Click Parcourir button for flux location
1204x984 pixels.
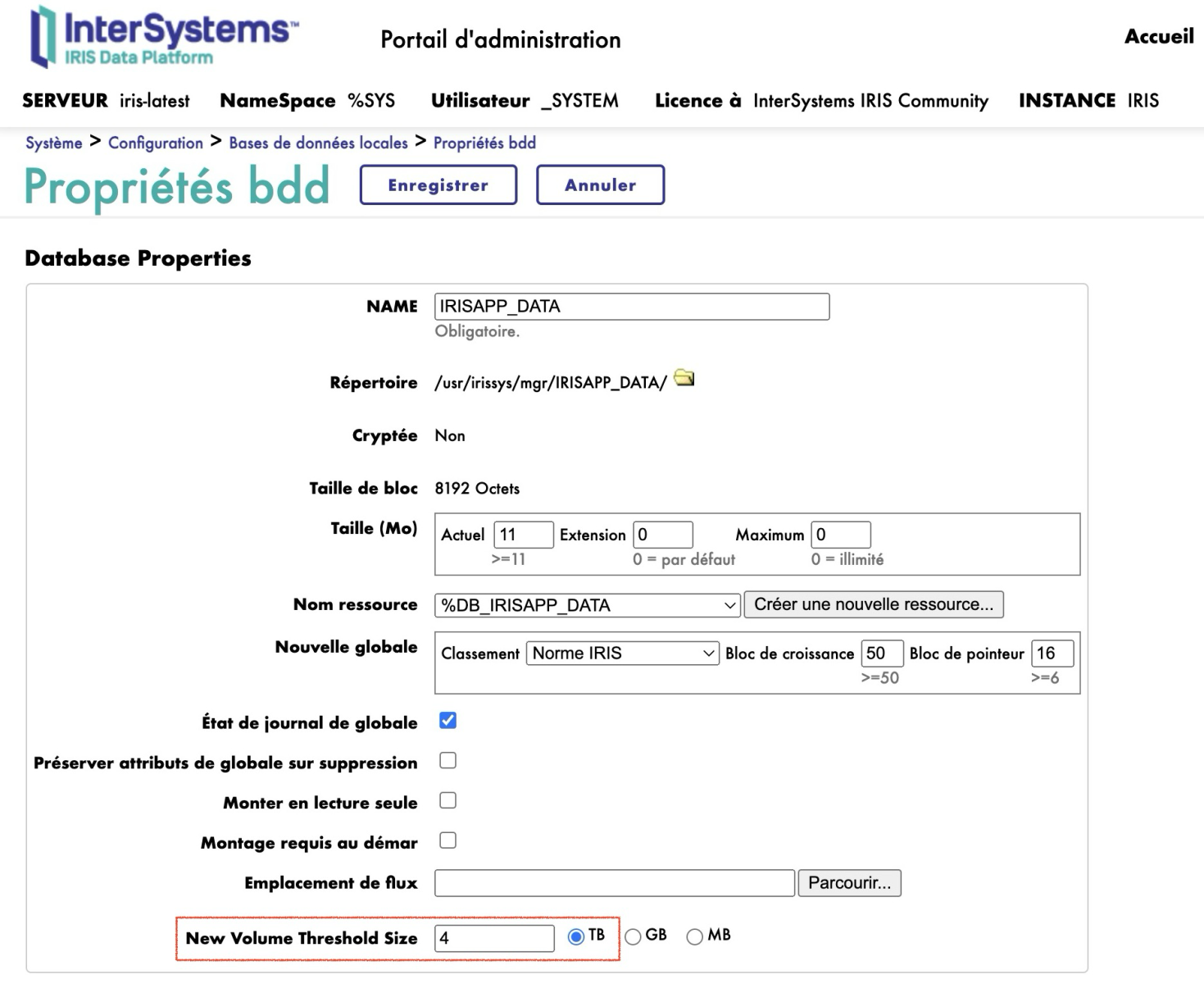pos(848,883)
